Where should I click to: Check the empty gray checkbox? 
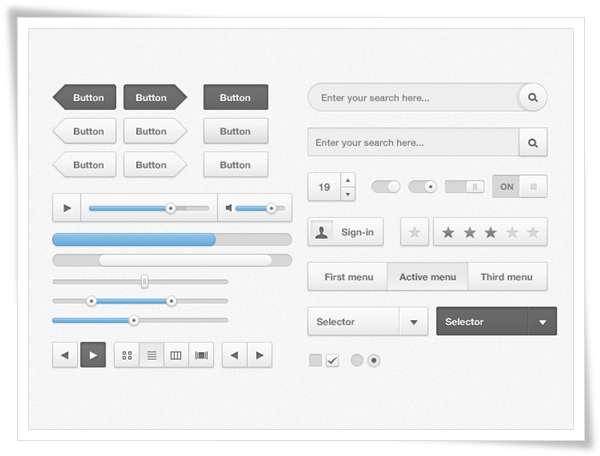(315, 360)
